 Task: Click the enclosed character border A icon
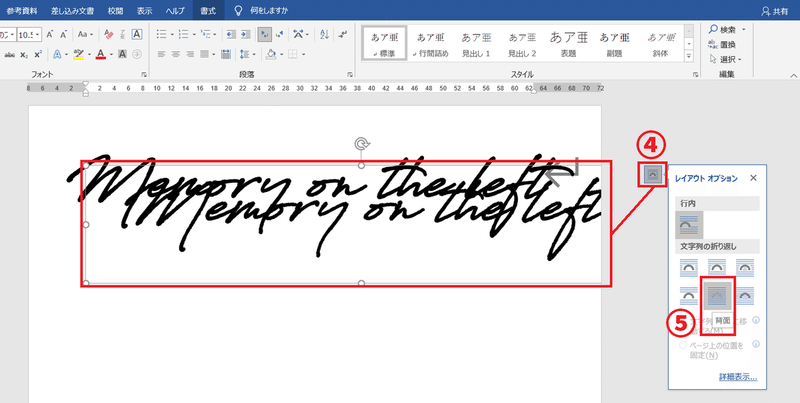coord(137,35)
